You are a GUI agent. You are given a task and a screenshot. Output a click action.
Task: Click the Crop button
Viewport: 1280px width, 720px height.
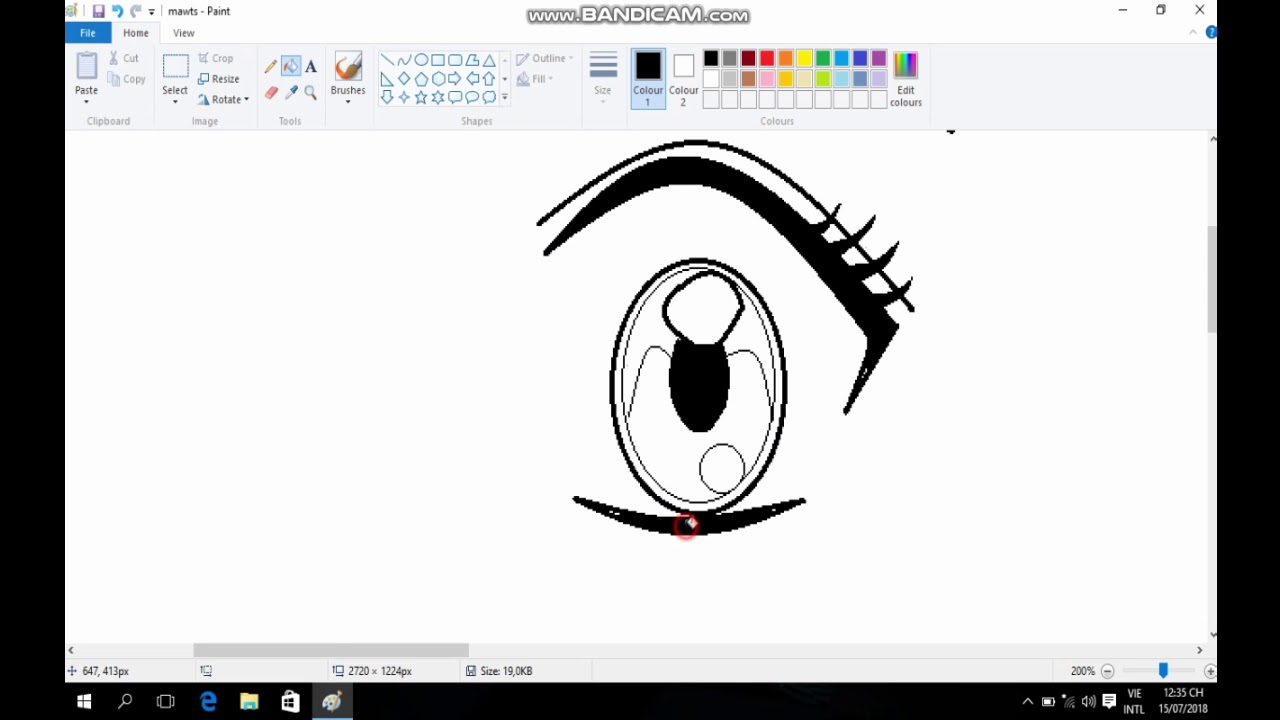point(216,59)
